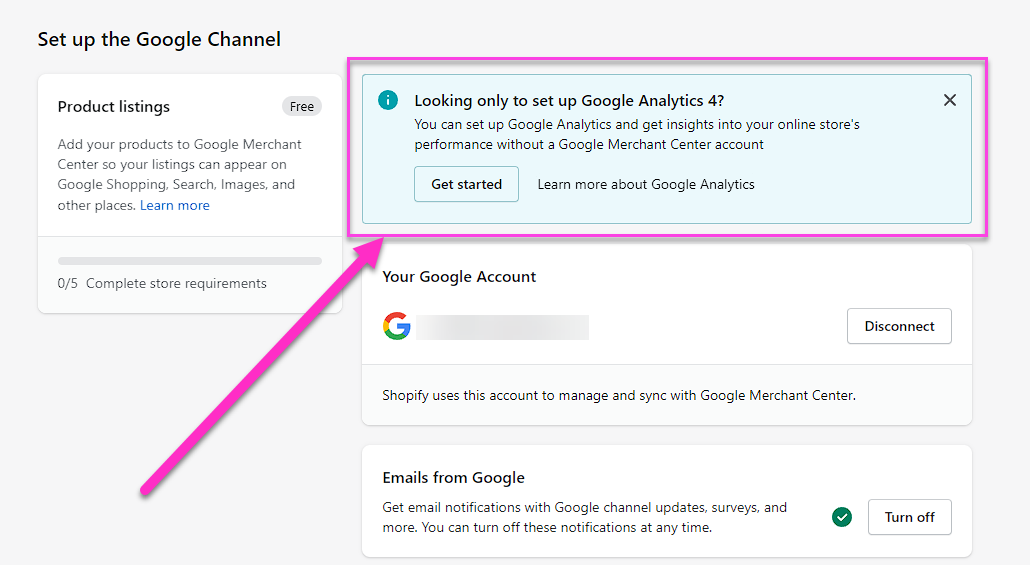Dismiss the Google Analytics 4 banner
The height and width of the screenshot is (565, 1030).
pos(949,100)
